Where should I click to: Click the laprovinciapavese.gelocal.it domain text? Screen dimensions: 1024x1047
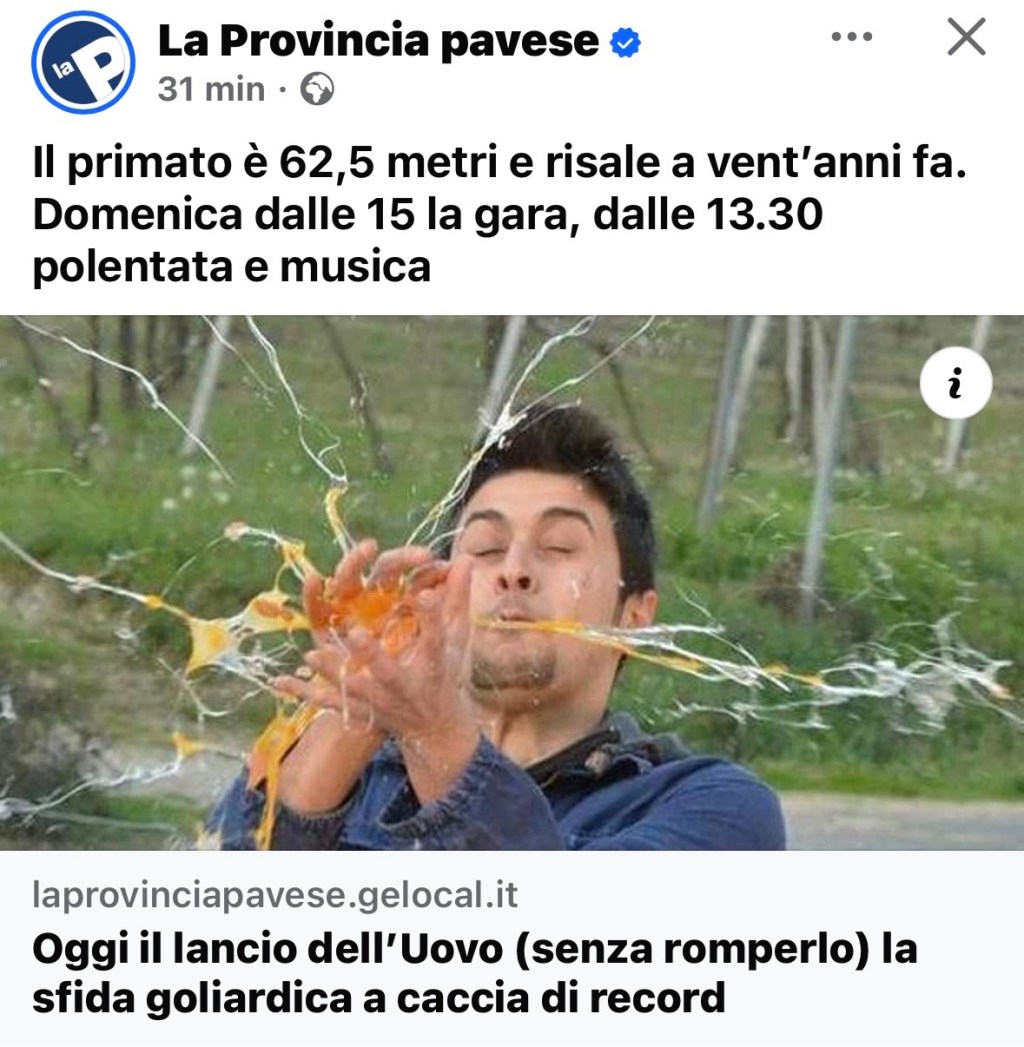click(275, 894)
